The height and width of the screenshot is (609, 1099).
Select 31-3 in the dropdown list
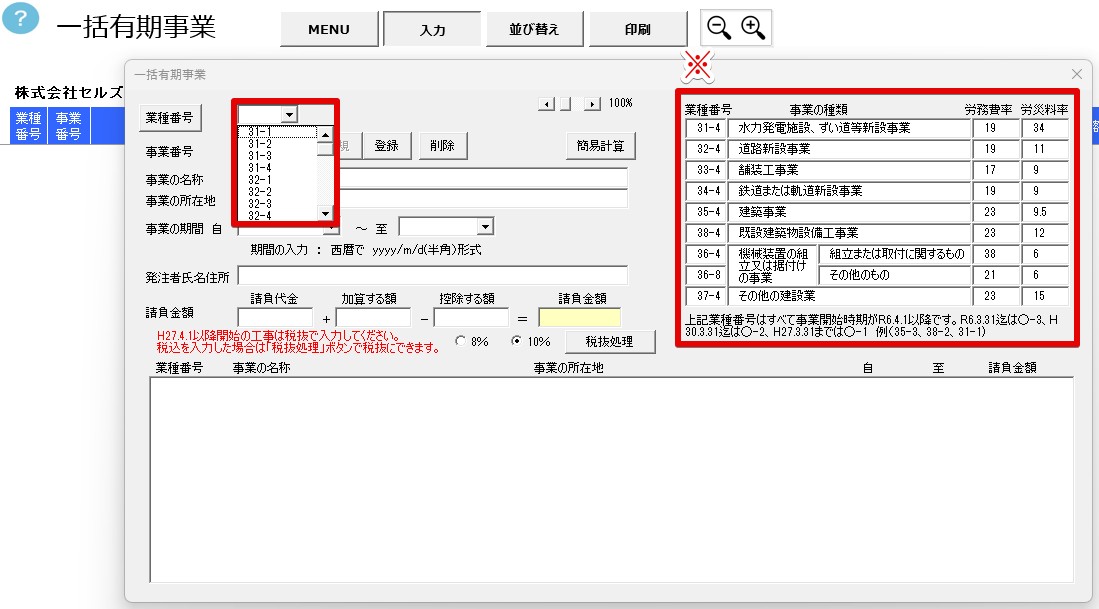click(x=277, y=156)
